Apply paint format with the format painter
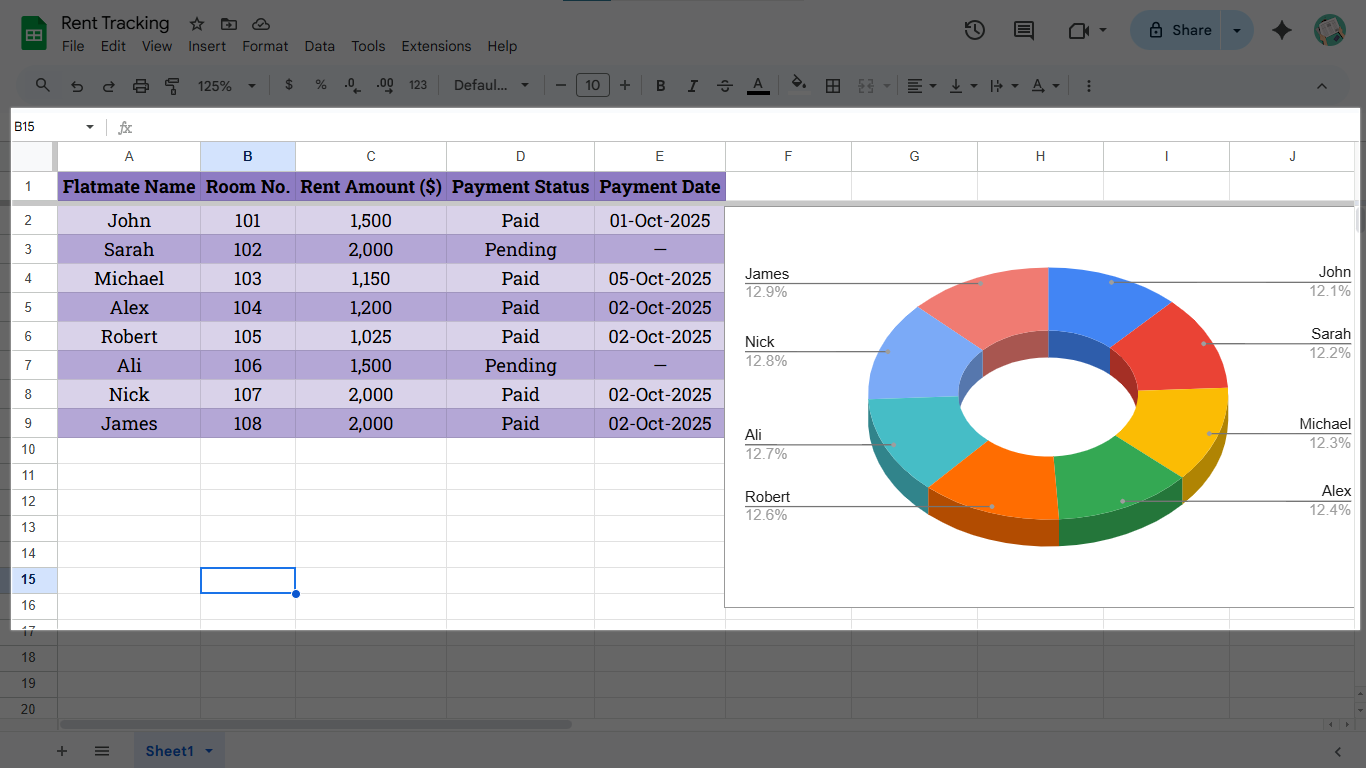The width and height of the screenshot is (1366, 768). (172, 86)
